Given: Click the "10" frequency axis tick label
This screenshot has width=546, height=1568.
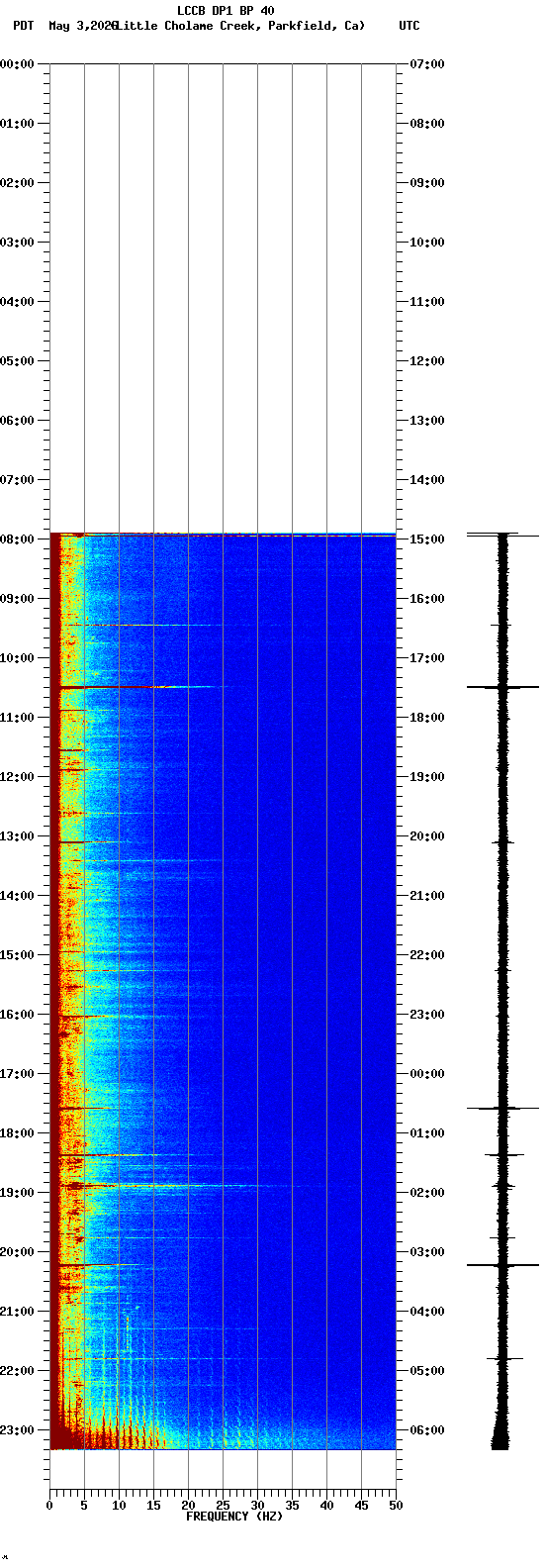Looking at the screenshot, I should 119,1507.
